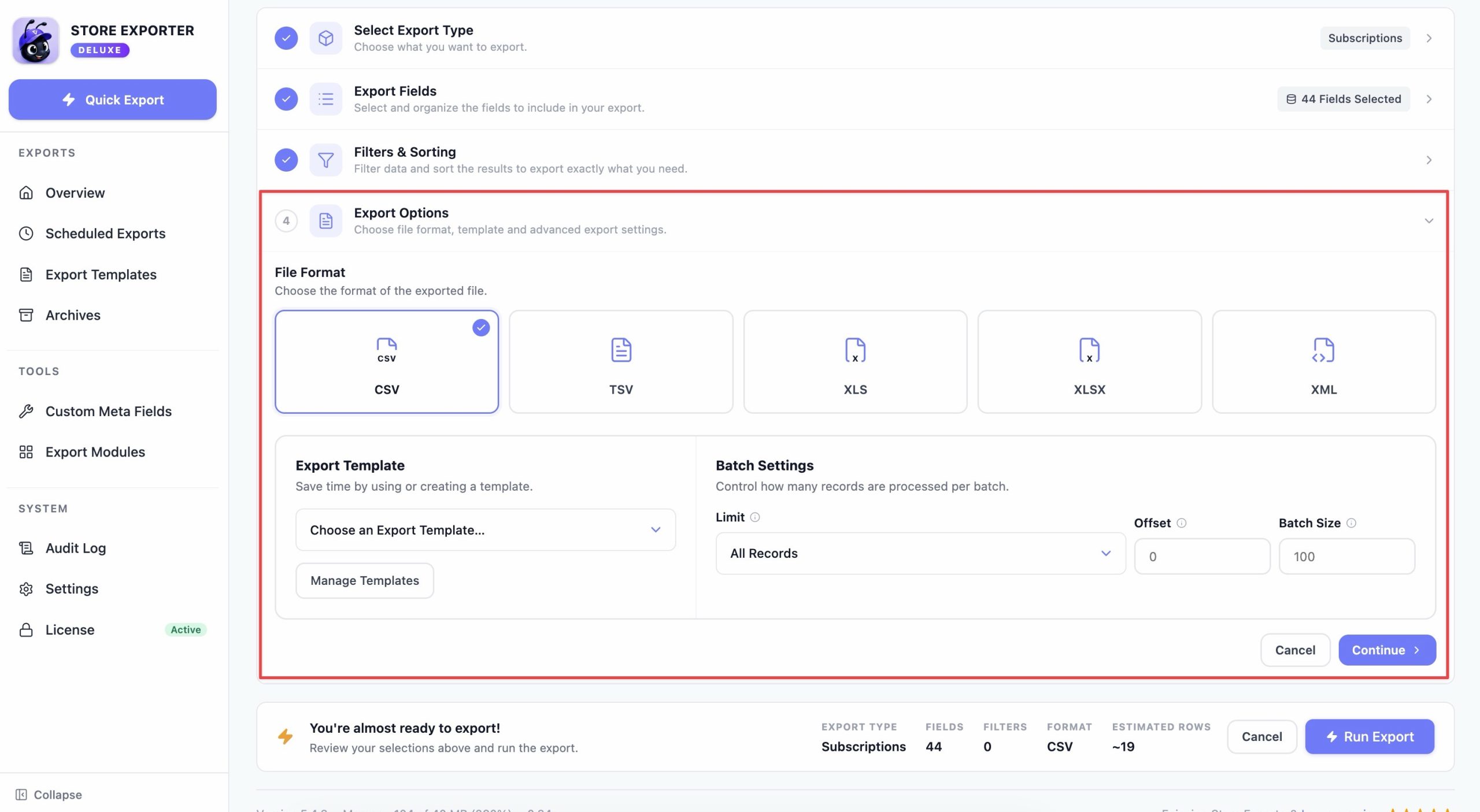This screenshot has height=812, width=1480.
Task: Click Cancel next to Run Export
Action: (x=1261, y=736)
